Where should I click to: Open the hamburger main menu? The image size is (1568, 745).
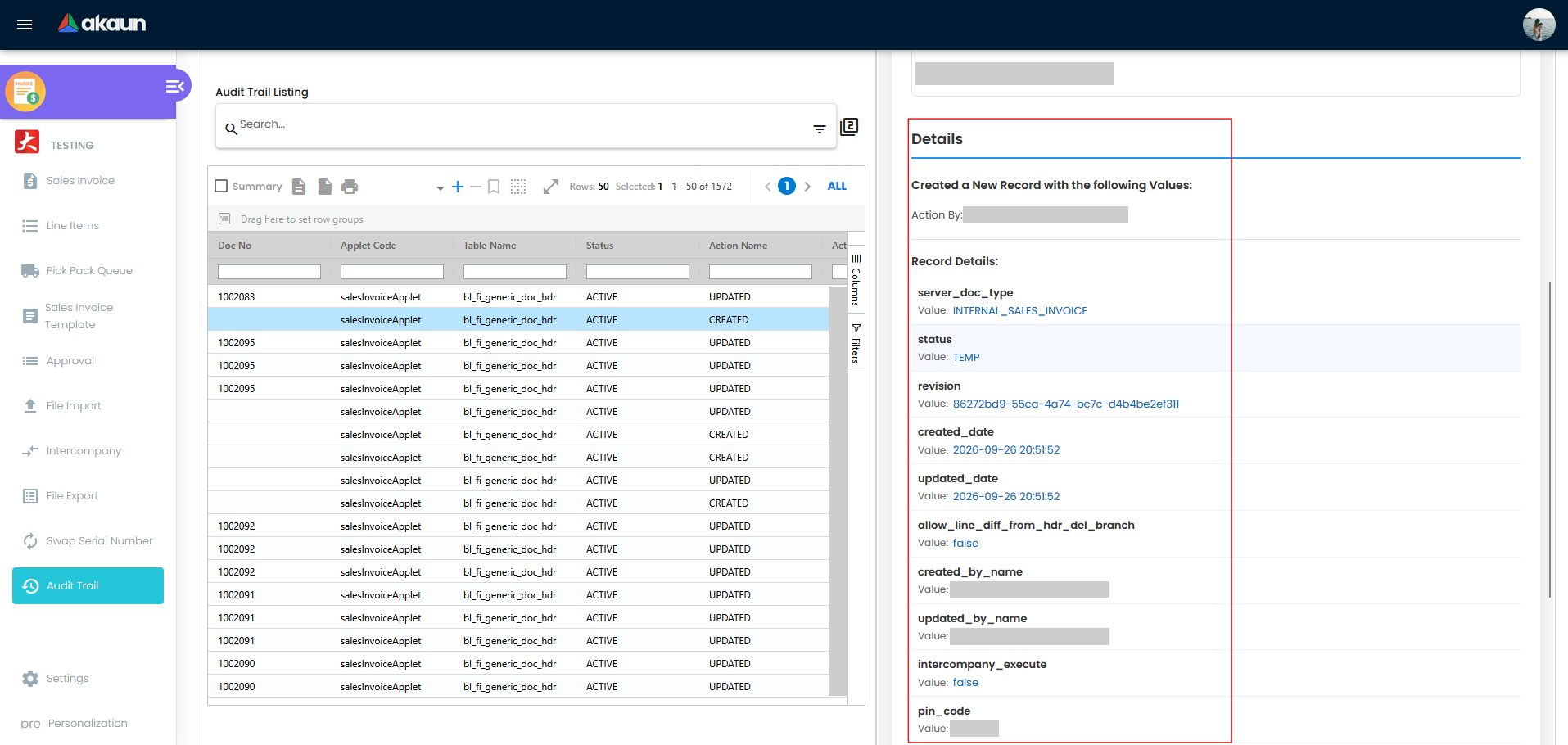[x=25, y=25]
